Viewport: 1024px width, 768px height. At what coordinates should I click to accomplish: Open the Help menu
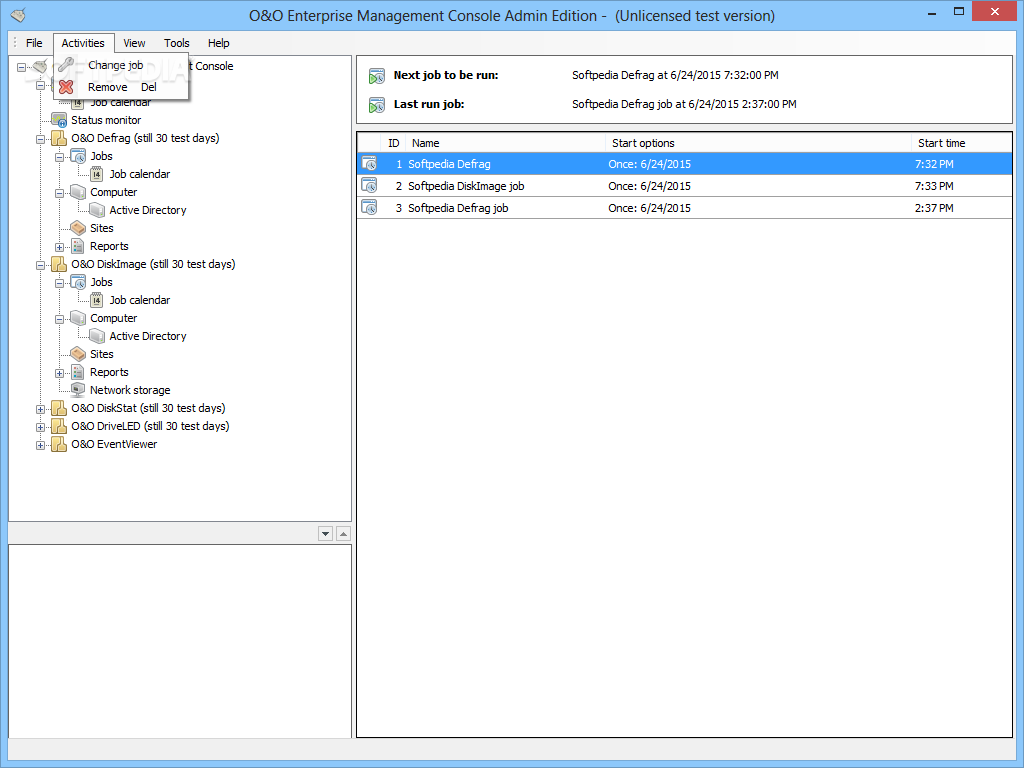click(218, 43)
